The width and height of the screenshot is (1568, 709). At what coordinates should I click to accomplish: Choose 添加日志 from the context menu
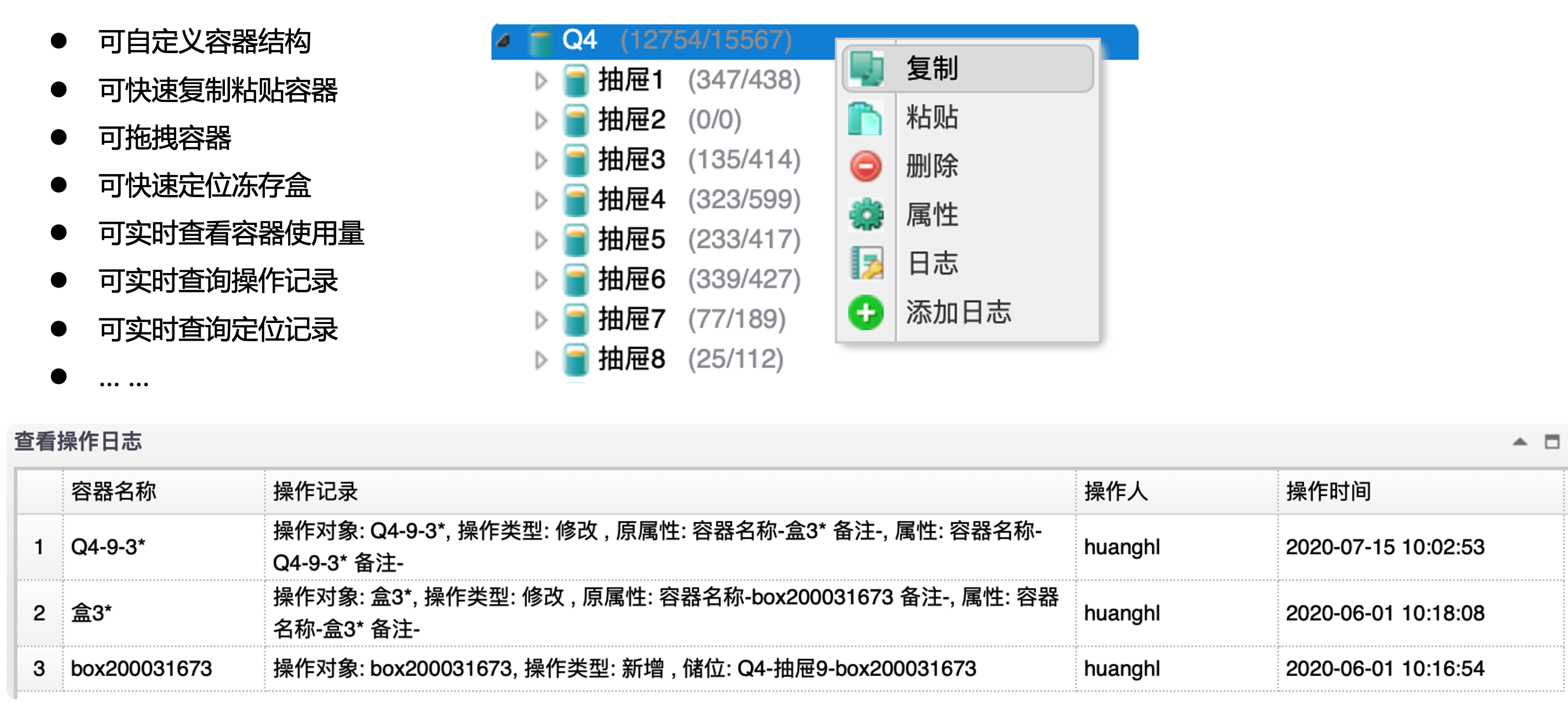[x=958, y=313]
